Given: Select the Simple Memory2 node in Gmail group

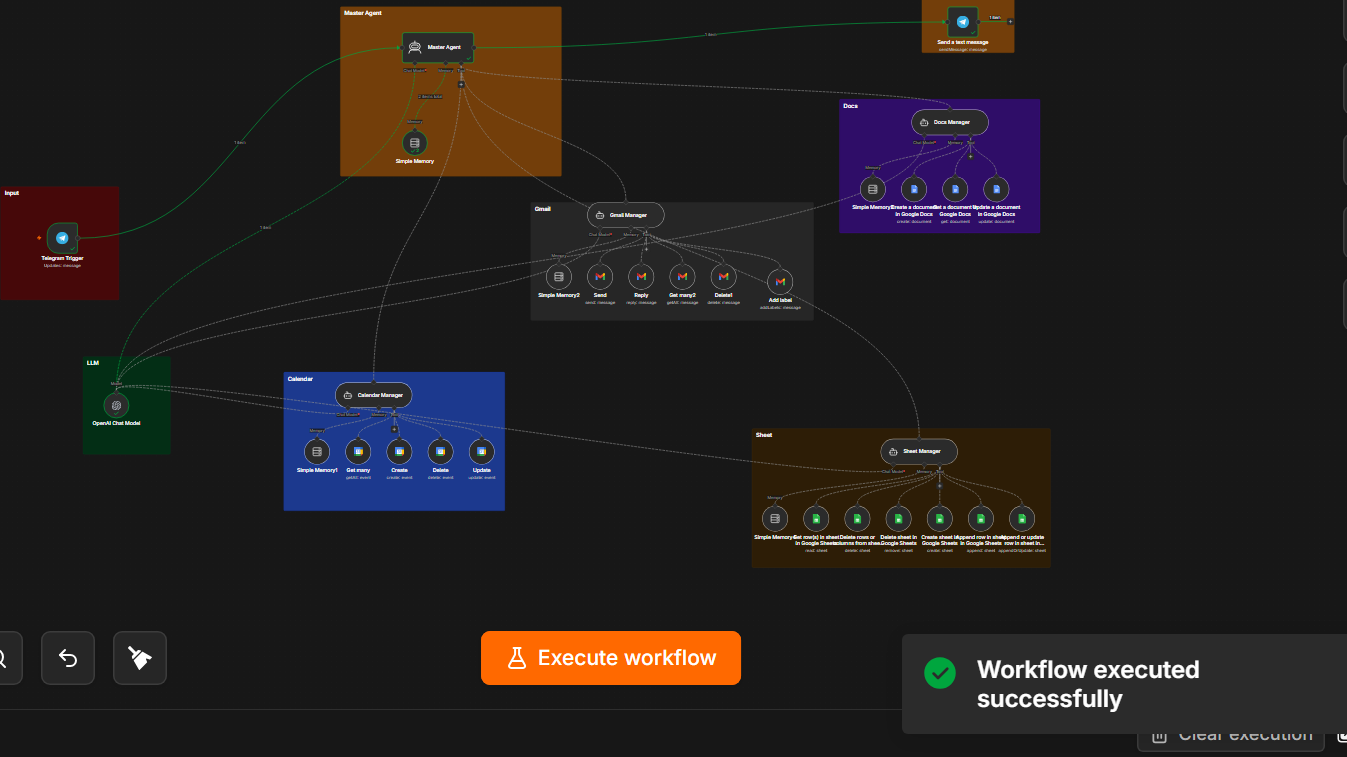Looking at the screenshot, I should (559, 276).
